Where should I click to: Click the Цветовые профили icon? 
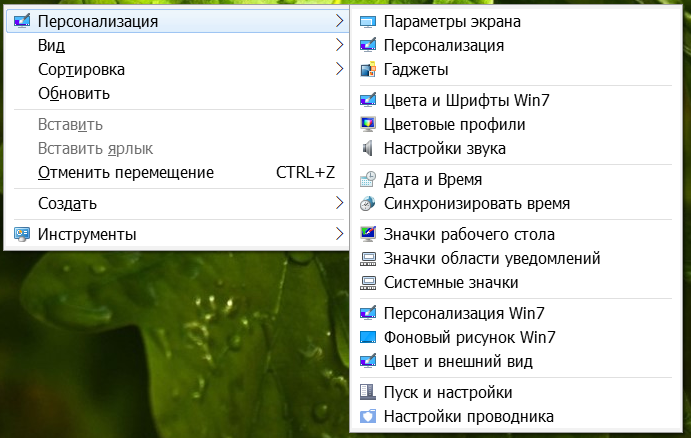pos(368,125)
